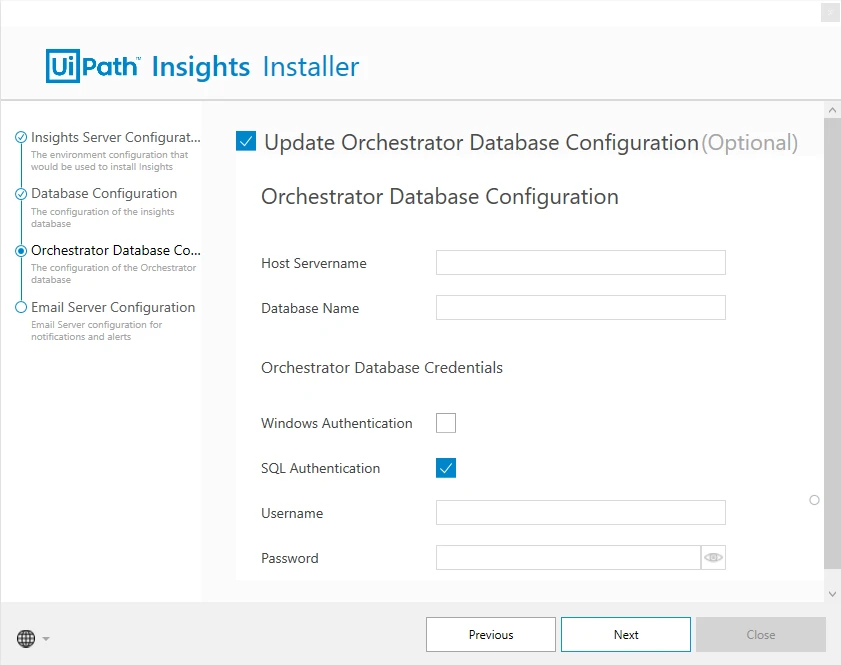Click the vertical scrollbar thumb

(x=832, y=343)
